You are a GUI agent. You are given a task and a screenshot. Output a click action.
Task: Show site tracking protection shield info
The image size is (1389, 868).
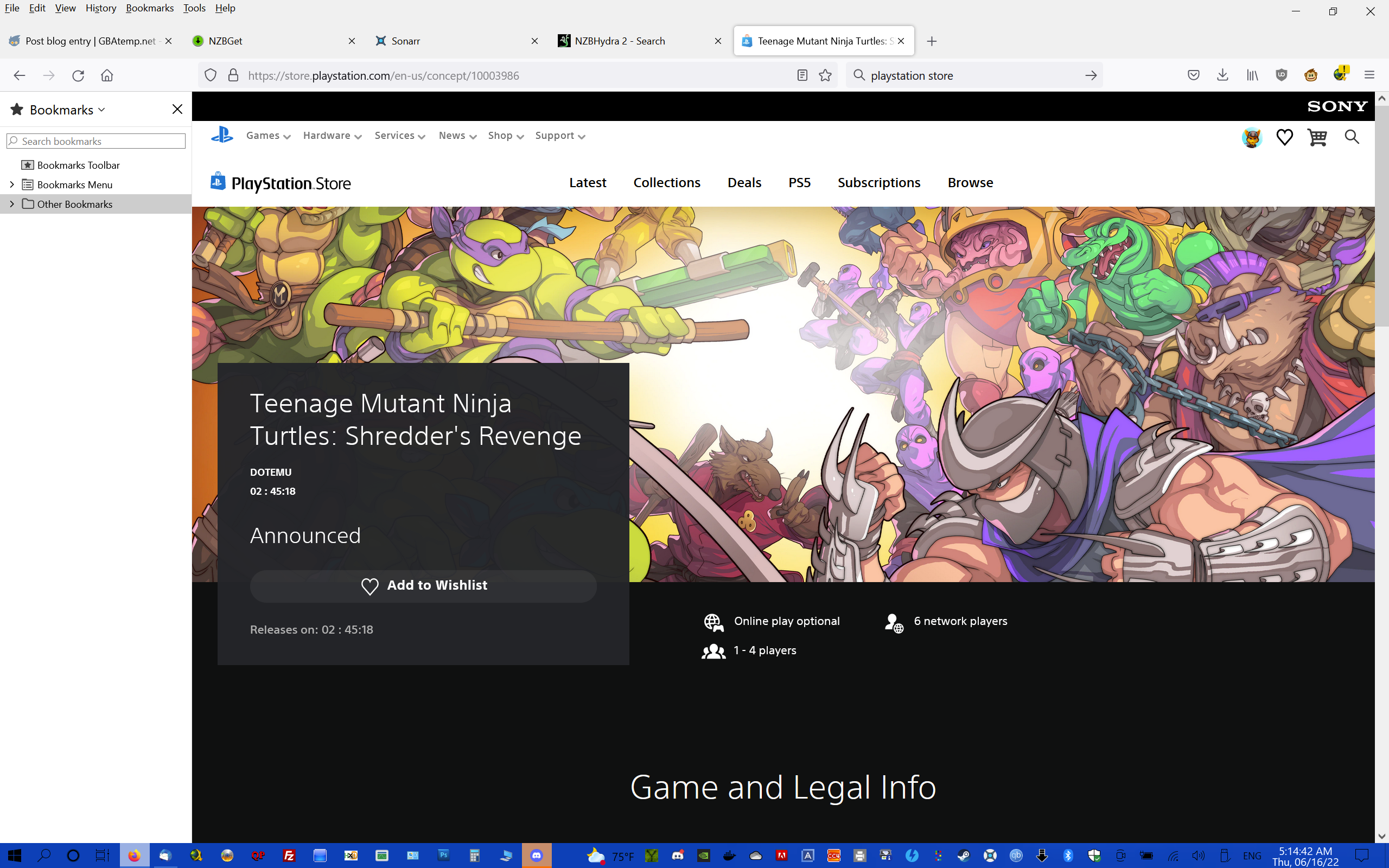click(x=211, y=75)
